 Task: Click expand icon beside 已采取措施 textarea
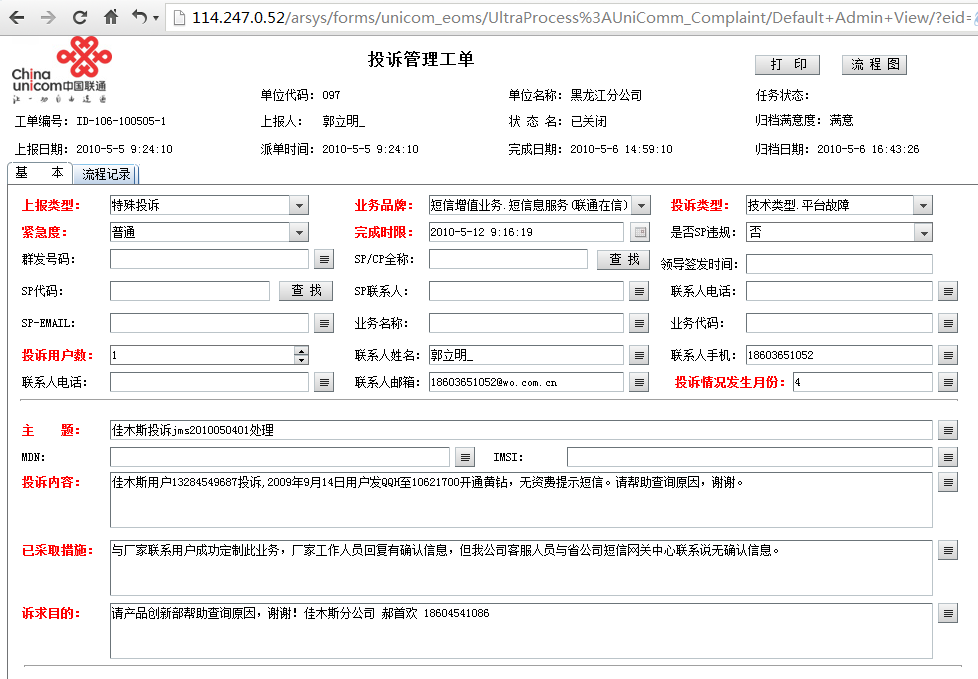point(948,551)
